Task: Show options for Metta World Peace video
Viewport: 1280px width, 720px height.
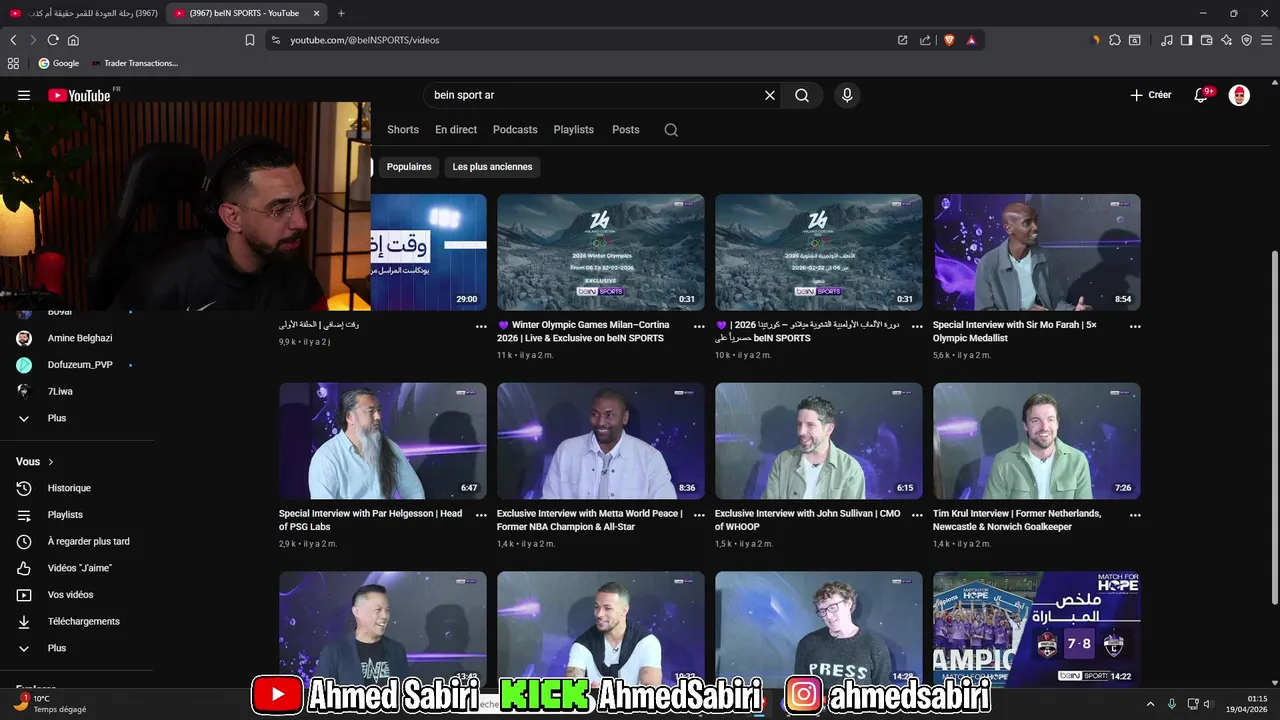Action: 699,516
